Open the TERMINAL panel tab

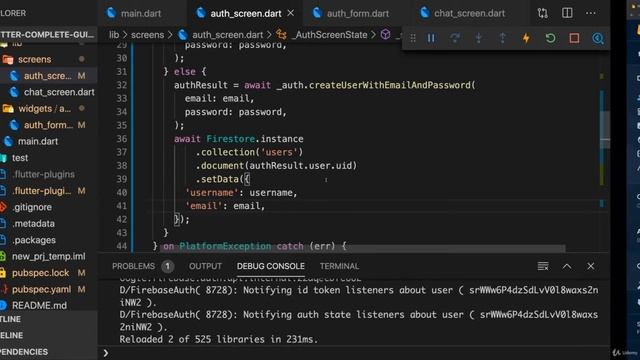click(339, 266)
